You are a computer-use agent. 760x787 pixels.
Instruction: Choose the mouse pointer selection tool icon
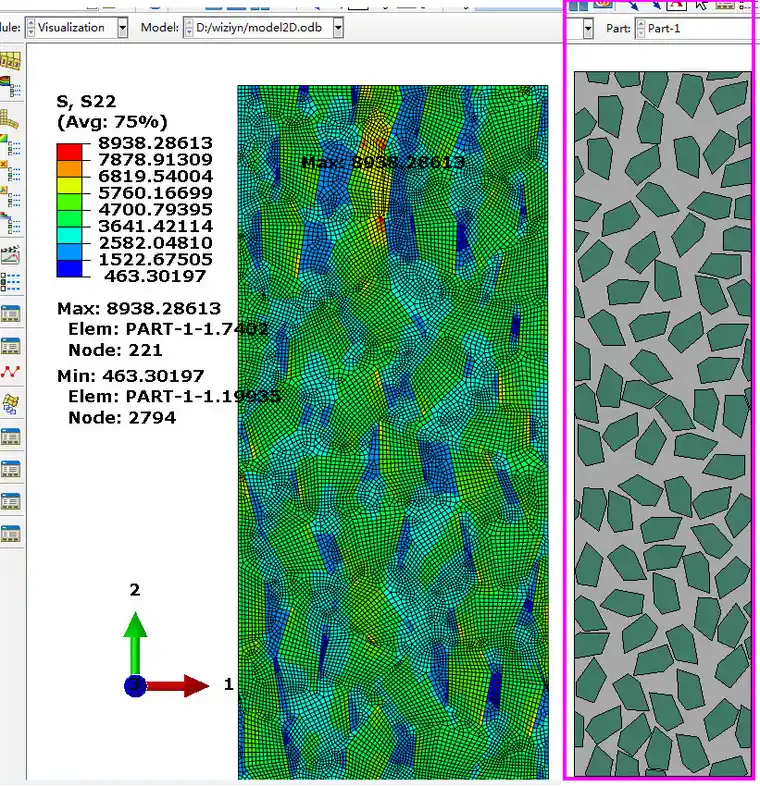[701, 4]
